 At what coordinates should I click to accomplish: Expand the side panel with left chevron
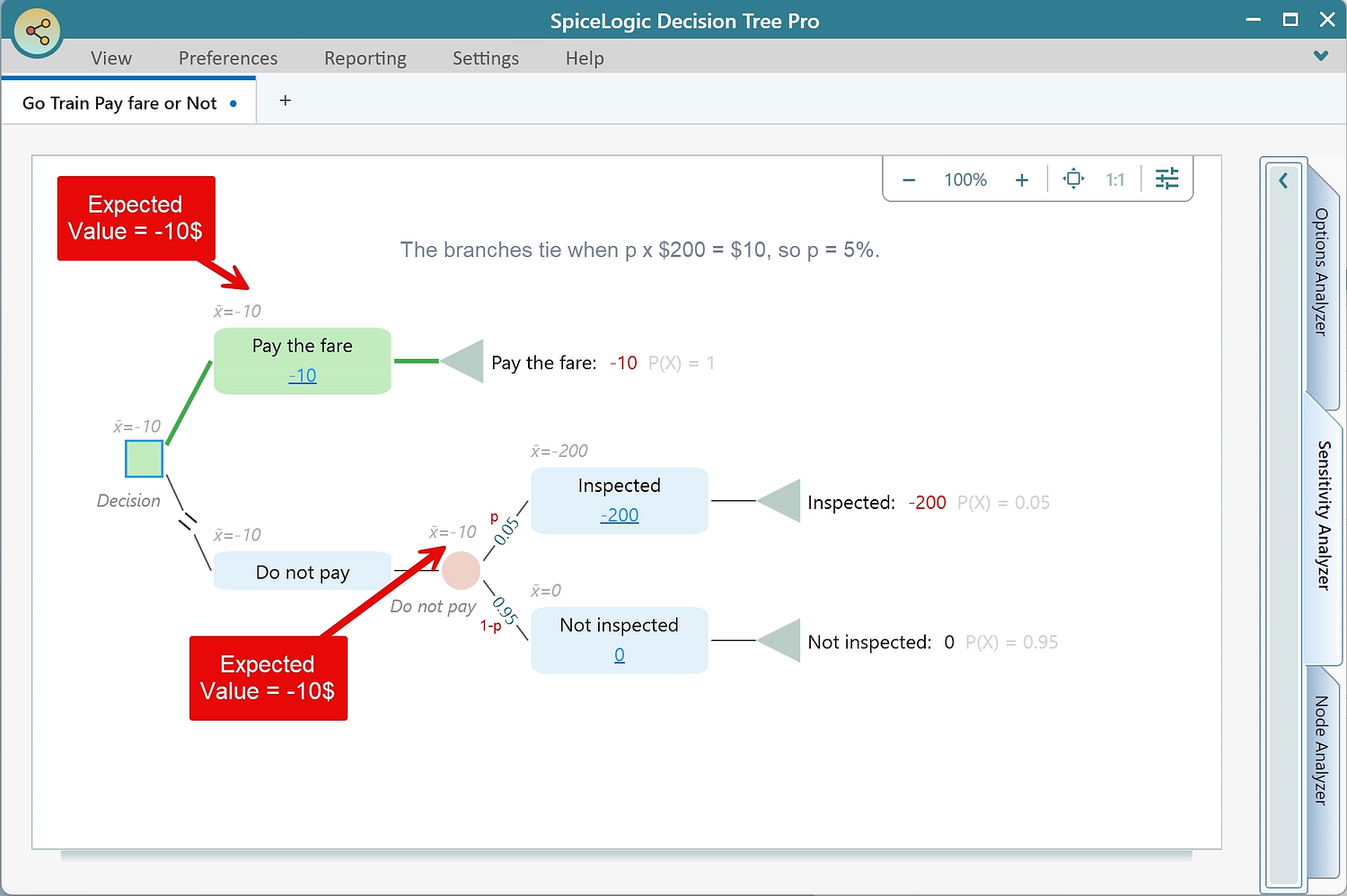[x=1283, y=180]
